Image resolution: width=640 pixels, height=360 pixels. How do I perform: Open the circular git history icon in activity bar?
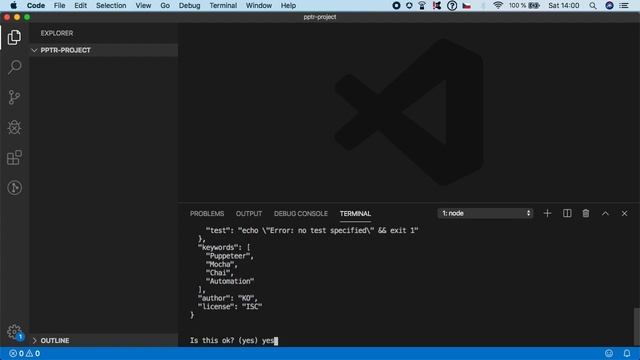[14, 188]
